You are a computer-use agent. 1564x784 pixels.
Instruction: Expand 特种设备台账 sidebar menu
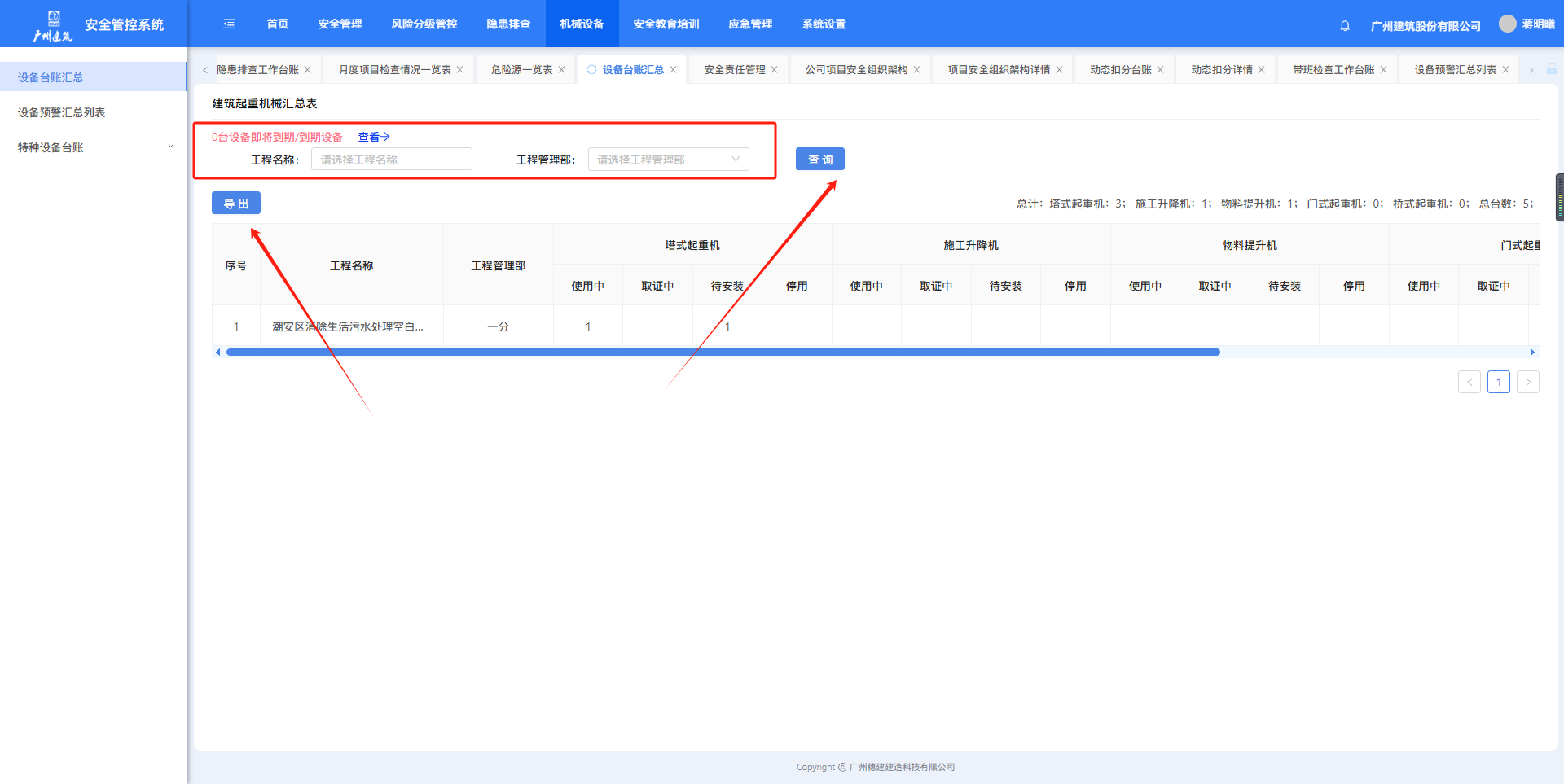coord(94,147)
